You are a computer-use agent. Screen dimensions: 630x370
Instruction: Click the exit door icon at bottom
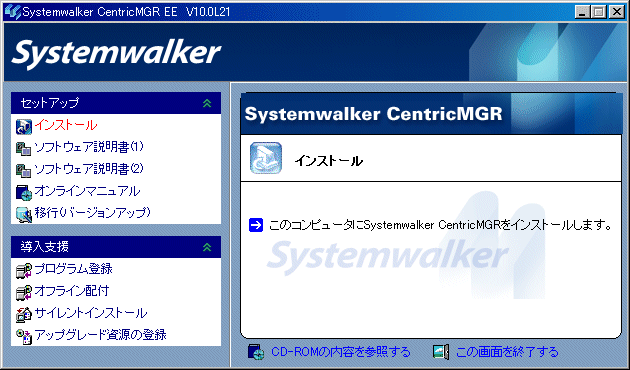pos(441,352)
